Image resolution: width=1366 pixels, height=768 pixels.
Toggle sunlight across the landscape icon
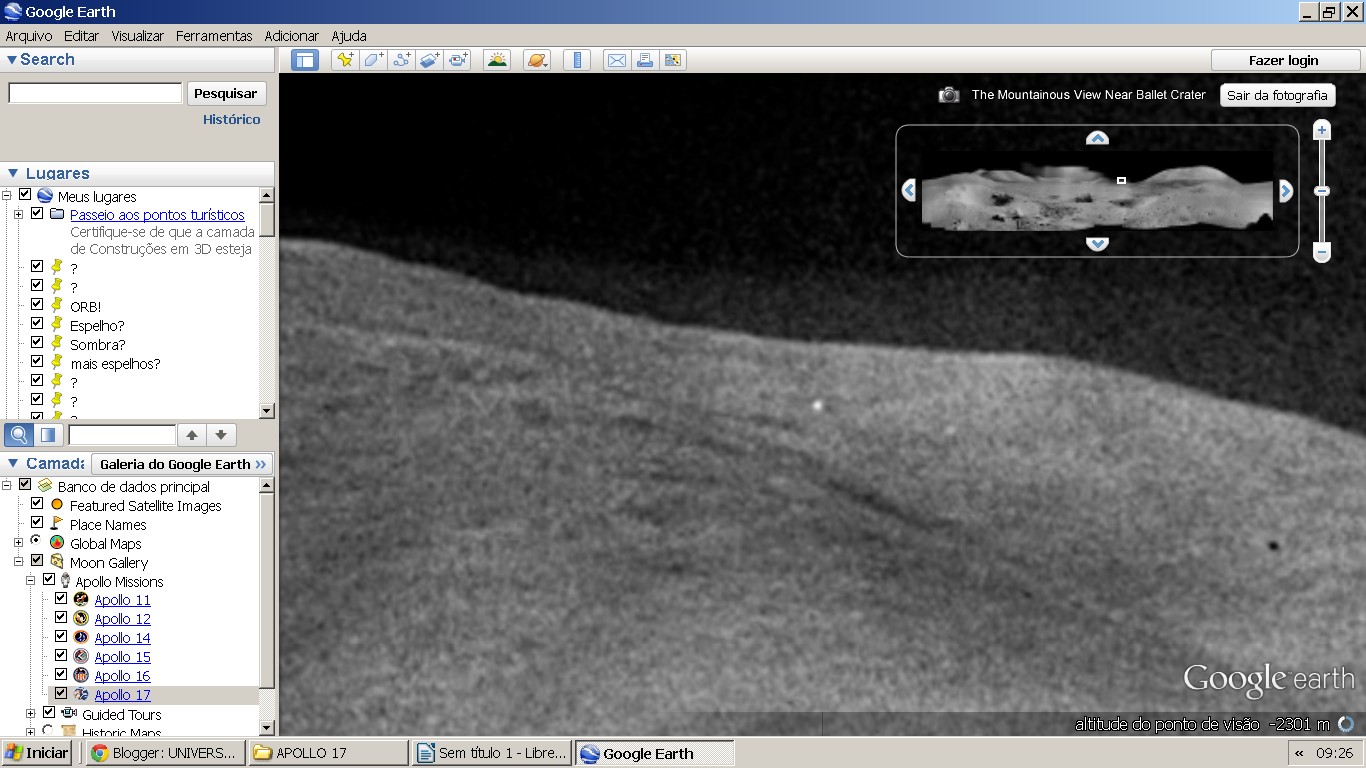pos(497,60)
